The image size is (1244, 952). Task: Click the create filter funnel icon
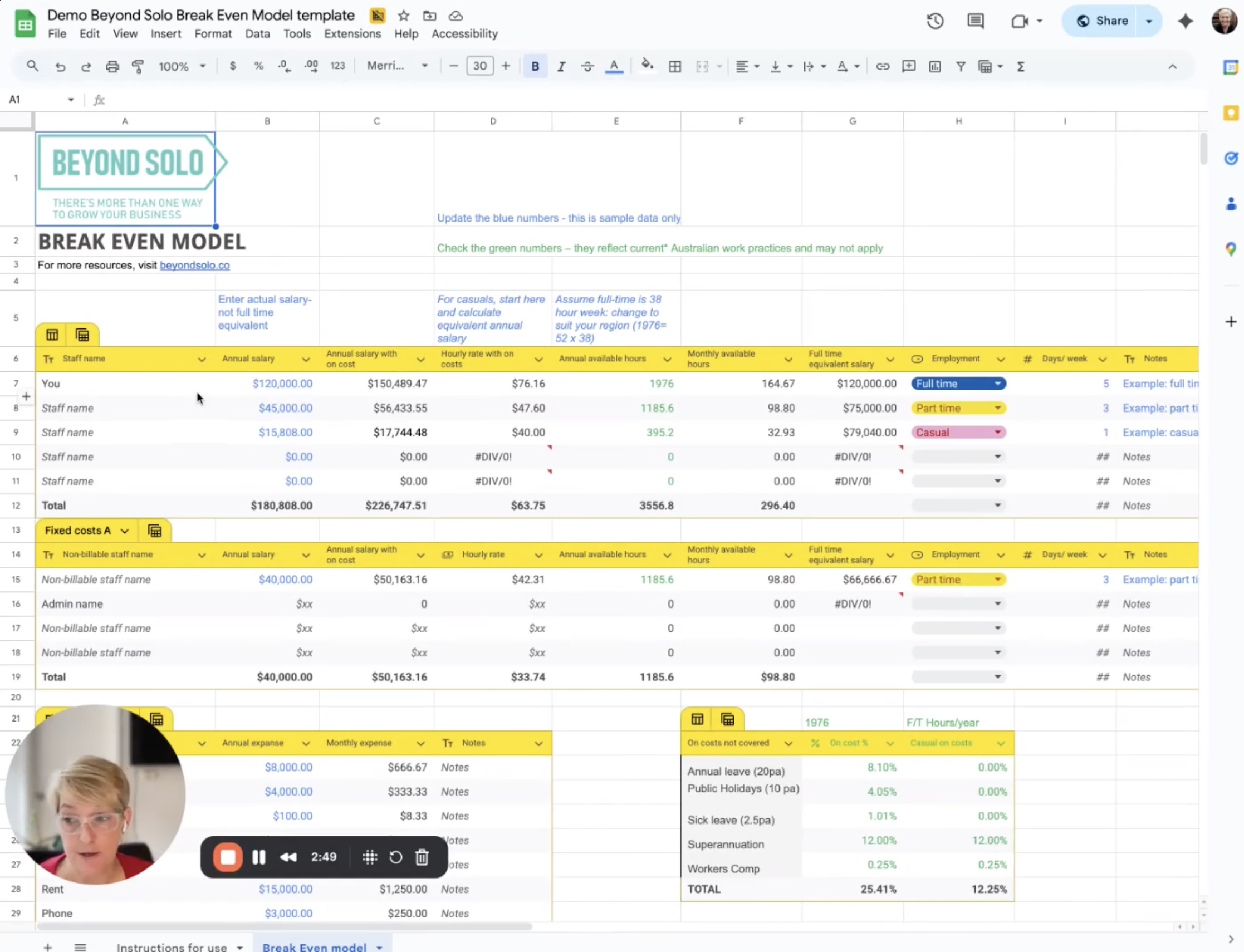point(961,66)
